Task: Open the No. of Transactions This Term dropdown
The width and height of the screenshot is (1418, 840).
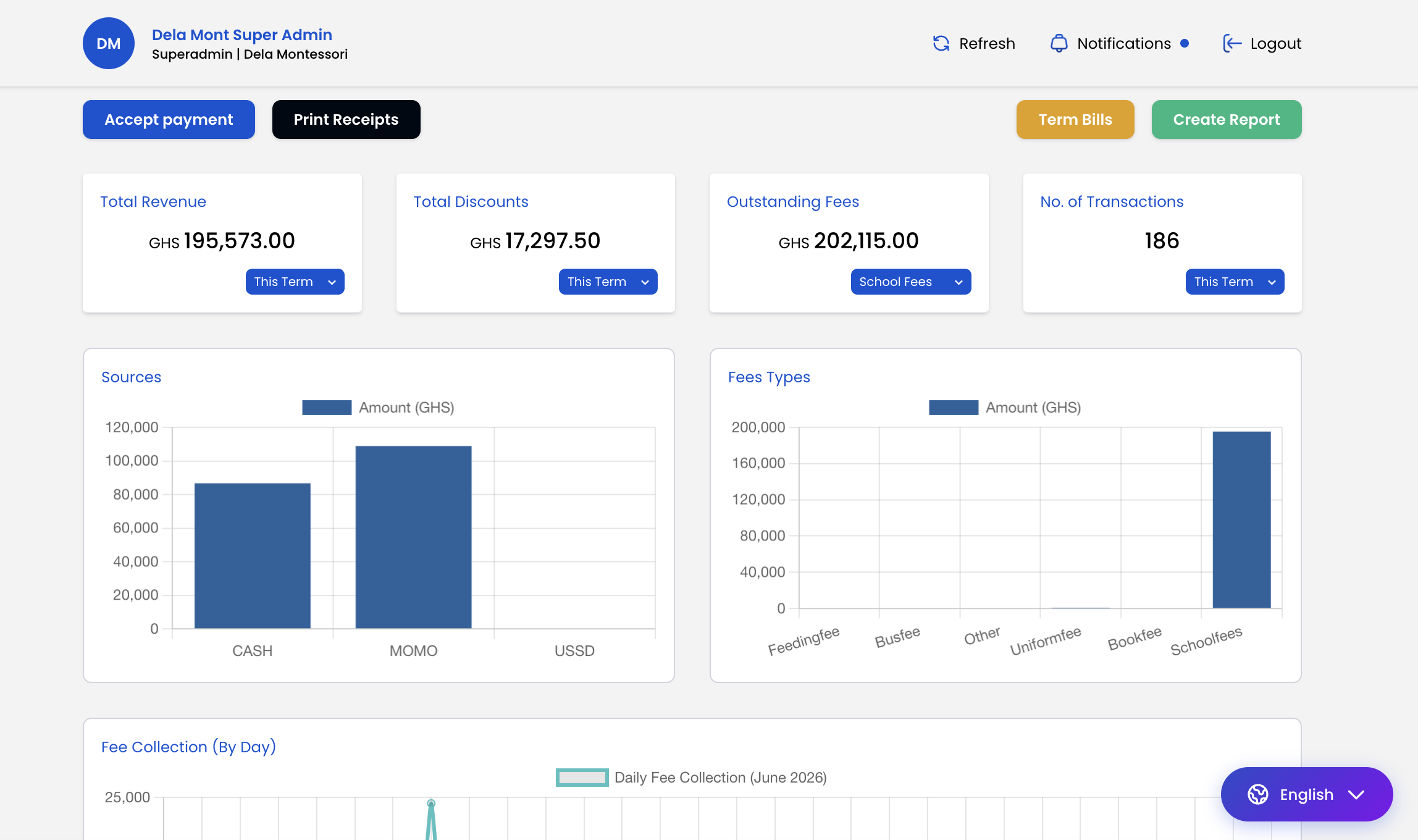Action: [1235, 282]
